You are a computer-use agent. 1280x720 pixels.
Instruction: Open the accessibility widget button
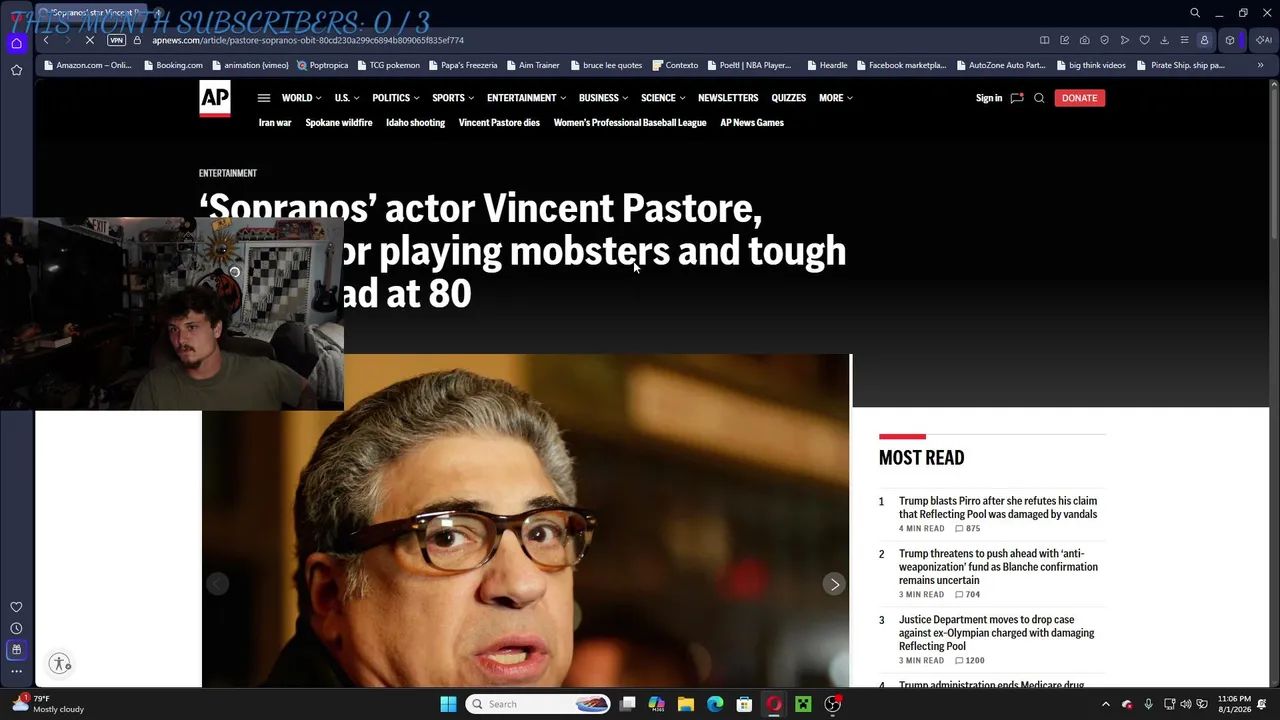pyautogui.click(x=60, y=664)
